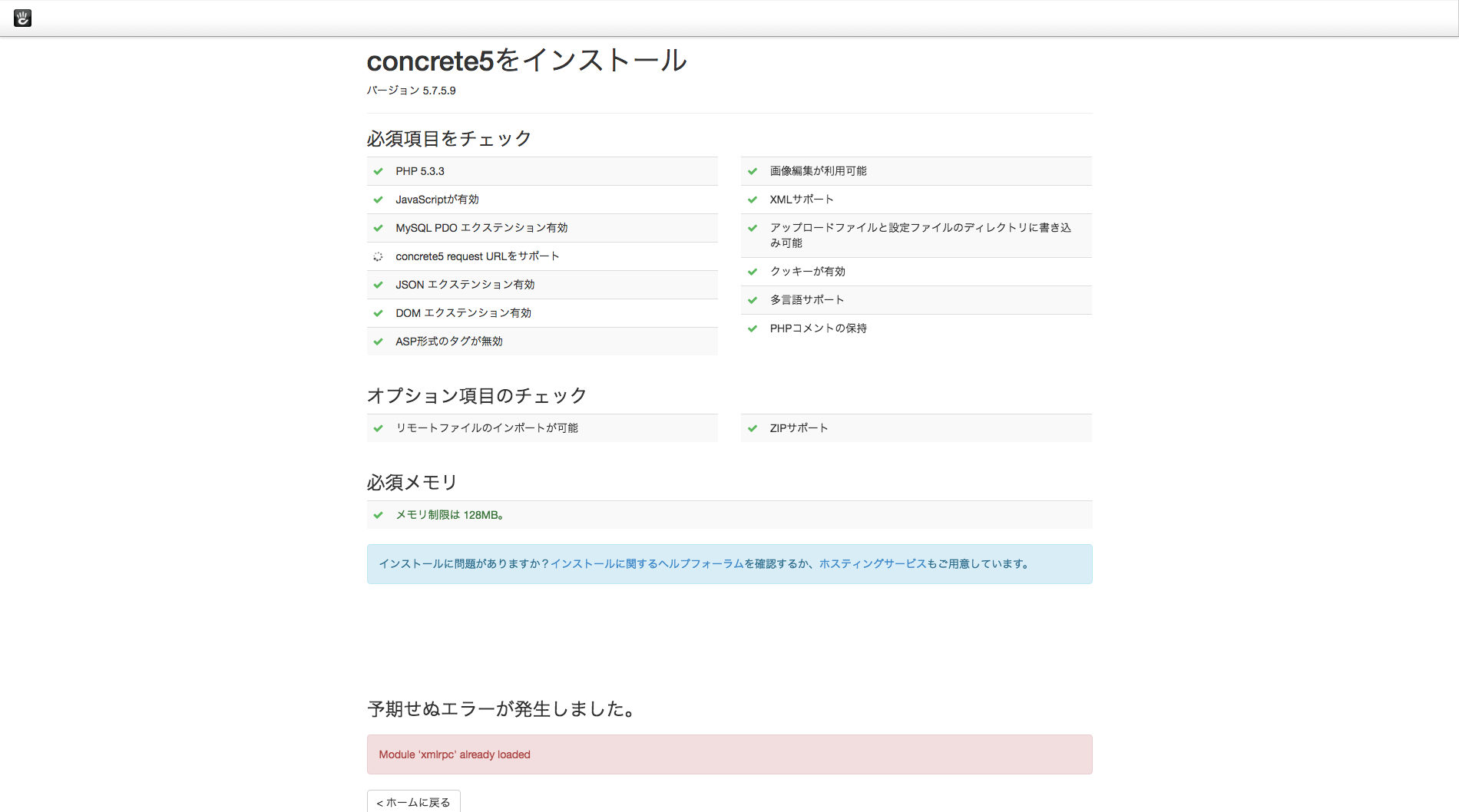Click the 予期せぬエラーが発生しました heading
1459x812 pixels.
click(503, 709)
